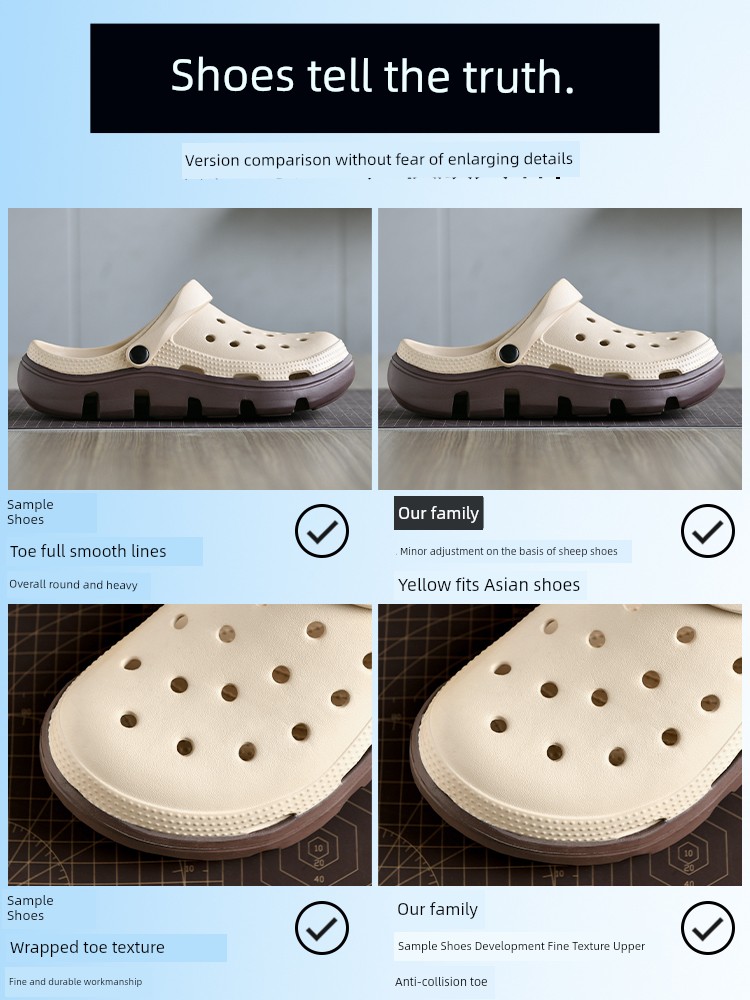Click the Shoes tell the truth banner

374,78
